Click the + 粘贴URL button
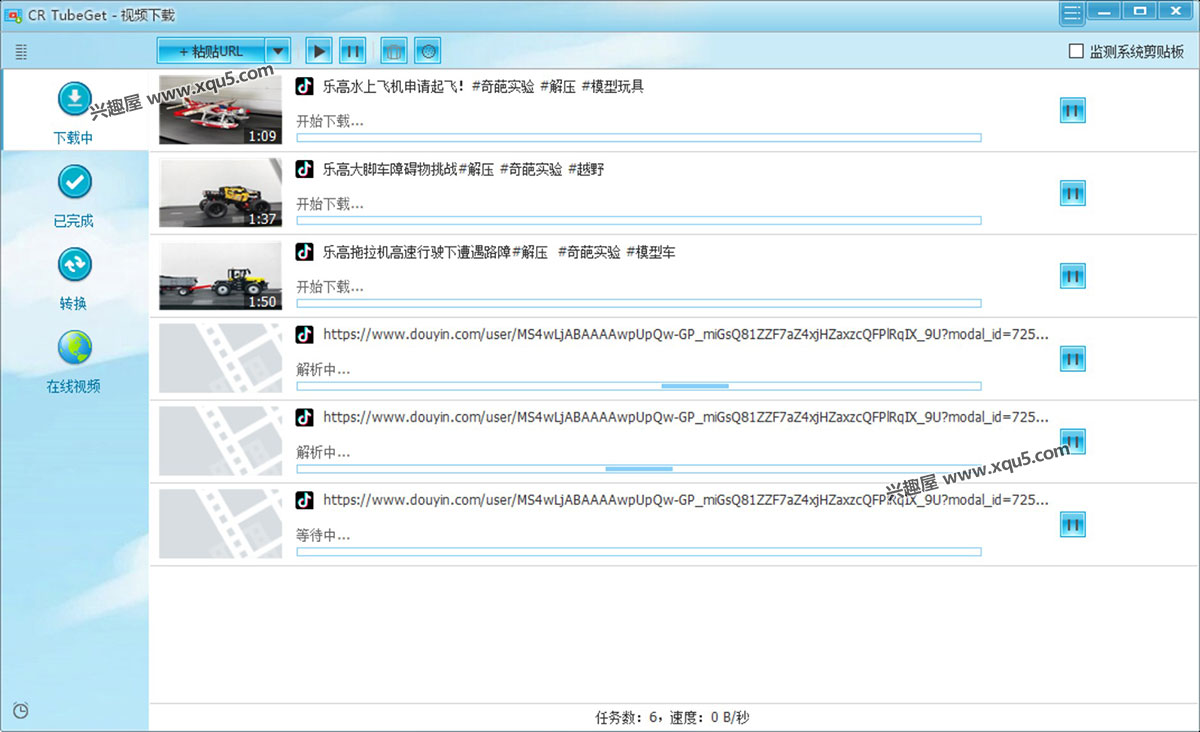Image resolution: width=1200 pixels, height=732 pixels. click(211, 51)
